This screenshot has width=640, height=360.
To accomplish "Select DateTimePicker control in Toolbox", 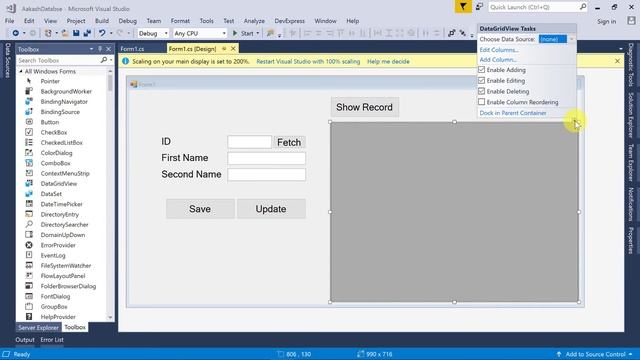I will point(62,204).
